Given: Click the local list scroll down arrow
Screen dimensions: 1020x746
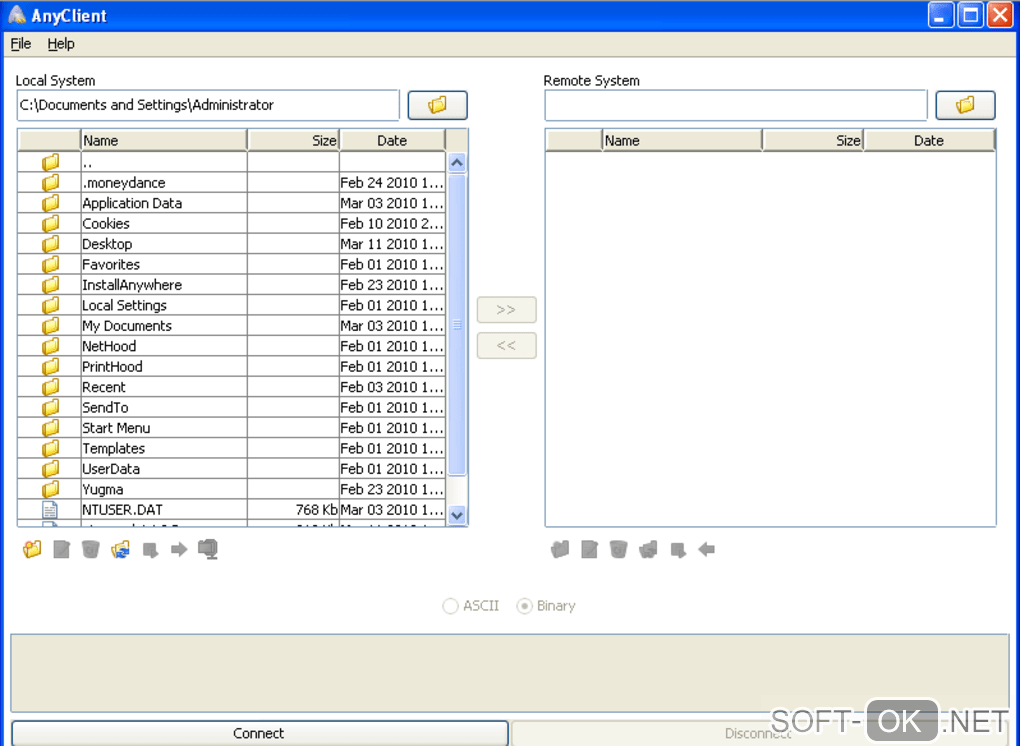Looking at the screenshot, I should point(457,515).
